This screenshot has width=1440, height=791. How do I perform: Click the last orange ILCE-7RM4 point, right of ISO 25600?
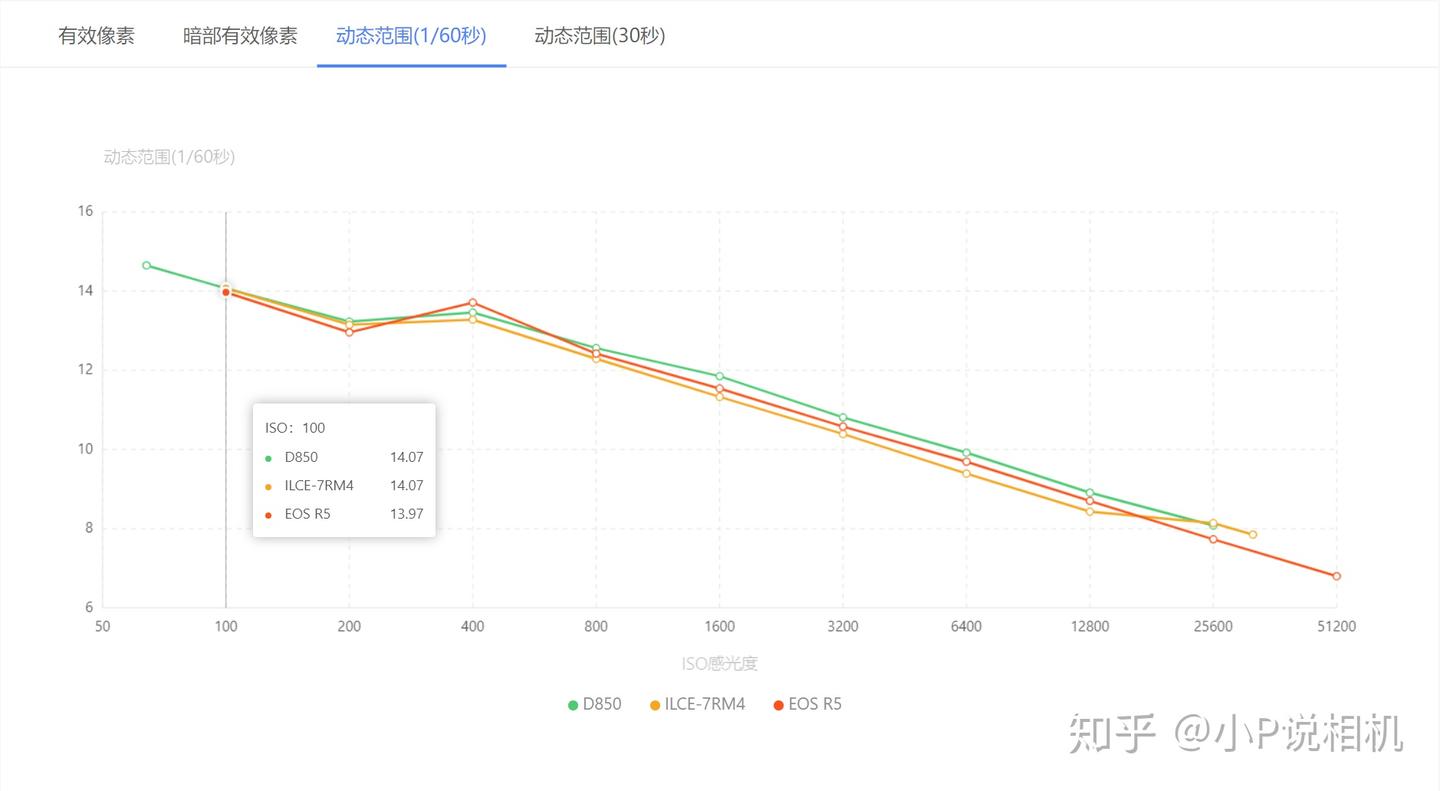click(1252, 535)
